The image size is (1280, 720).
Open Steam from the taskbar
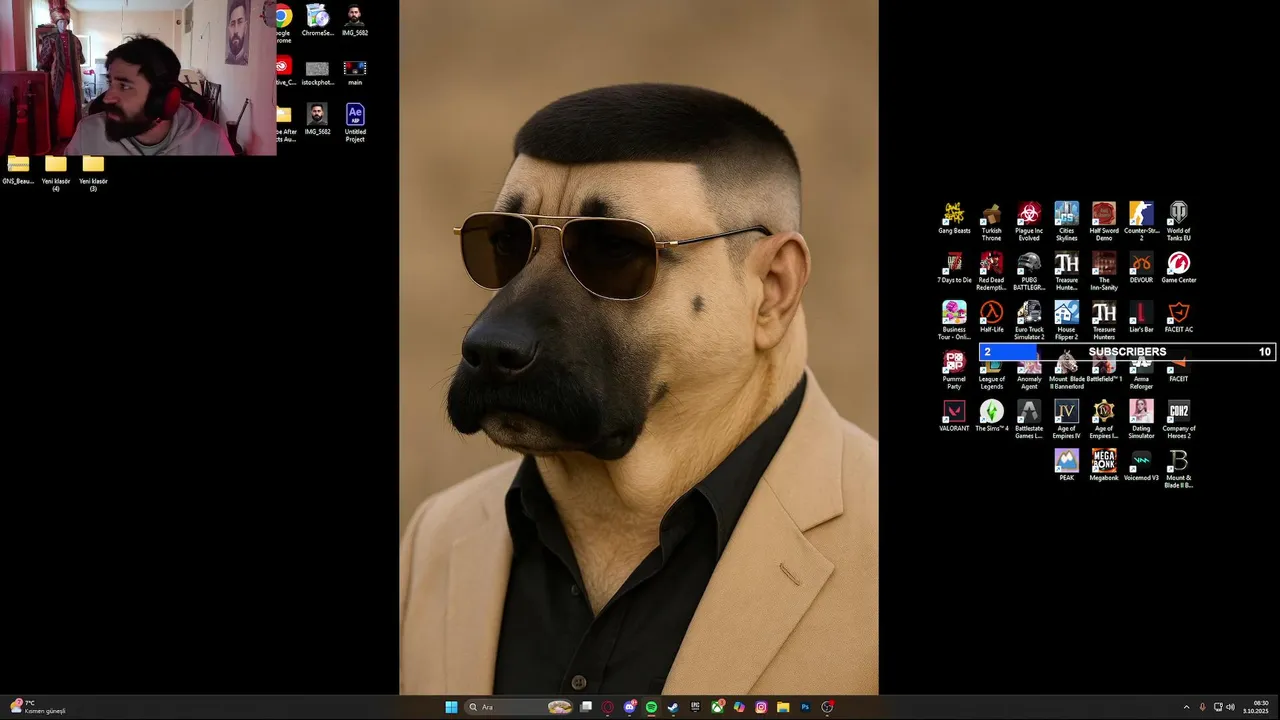[x=673, y=707]
